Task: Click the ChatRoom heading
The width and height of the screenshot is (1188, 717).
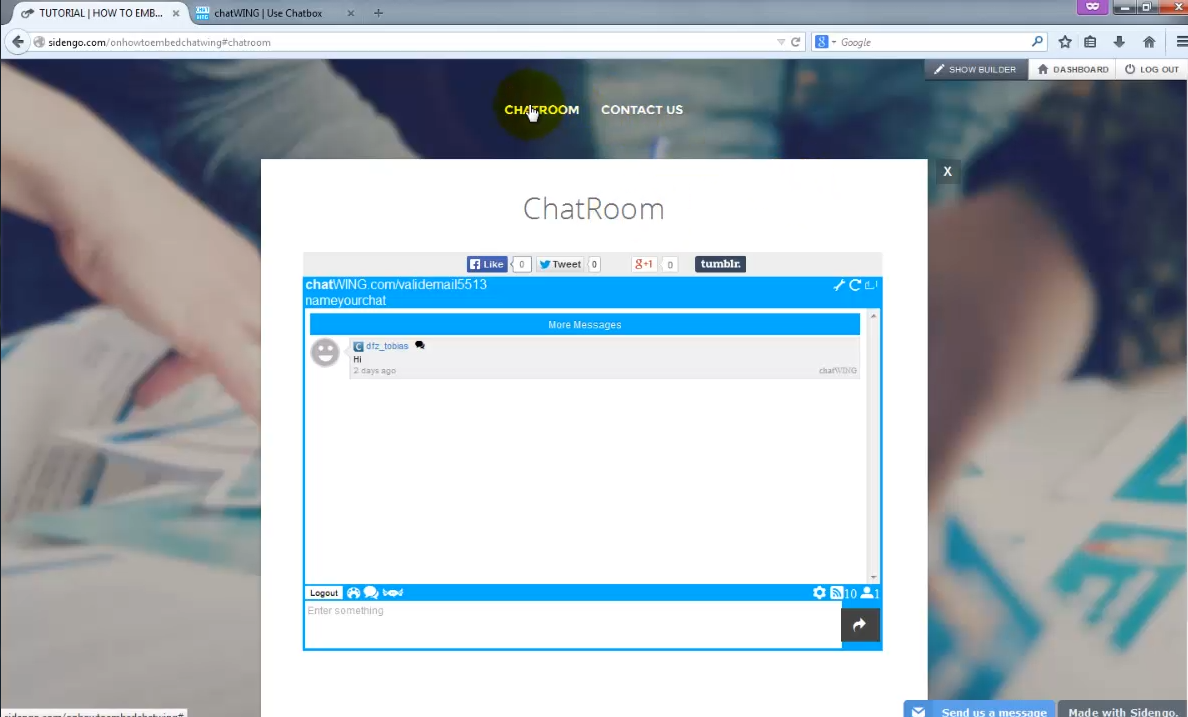Action: pos(593,208)
